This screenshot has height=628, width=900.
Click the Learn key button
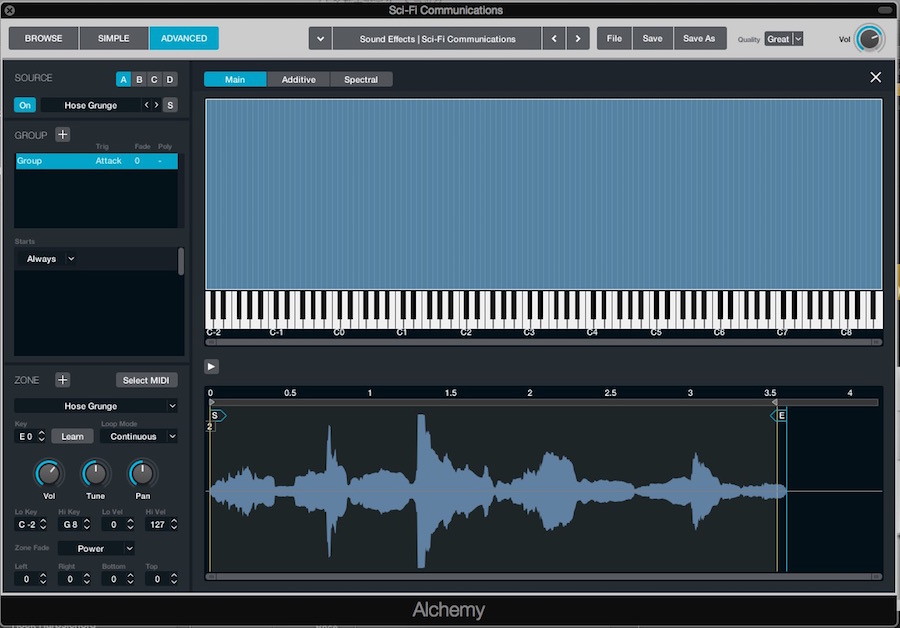pyautogui.click(x=72, y=436)
